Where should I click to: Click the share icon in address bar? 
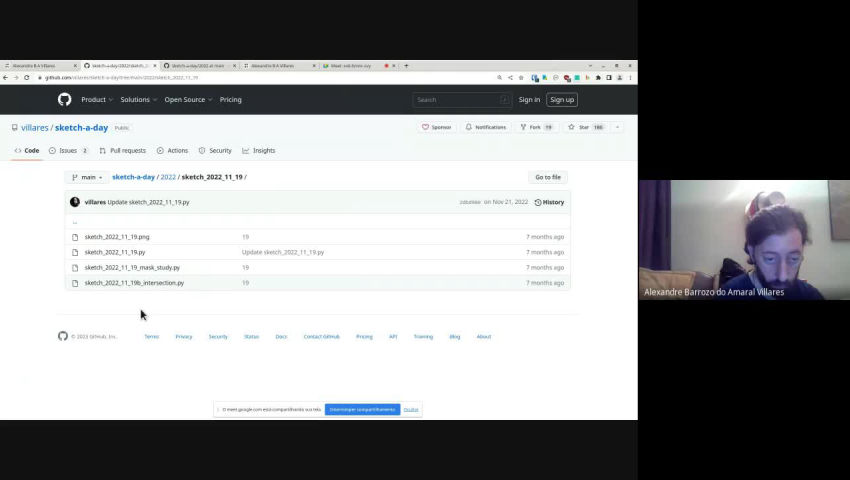coord(510,78)
